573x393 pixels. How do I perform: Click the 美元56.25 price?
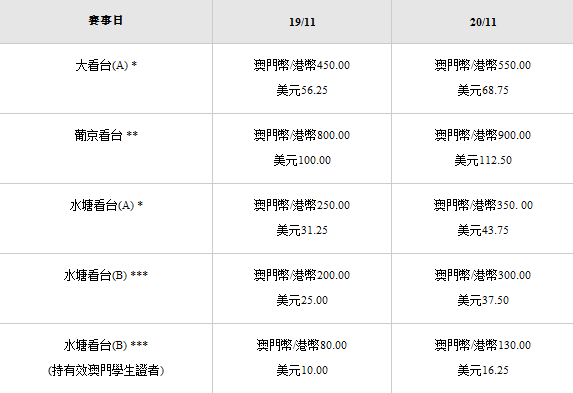point(302,90)
